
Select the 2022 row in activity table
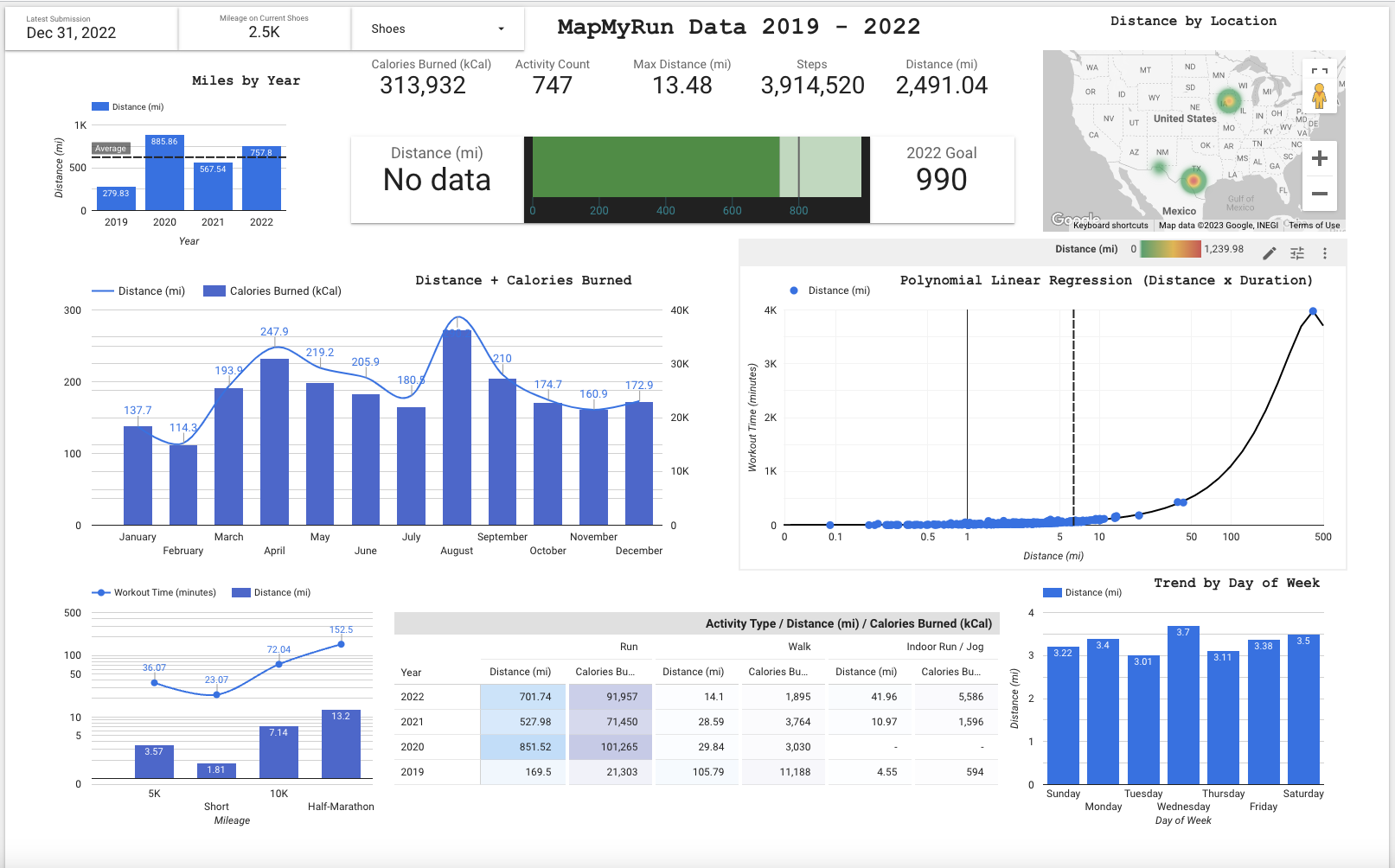click(696, 697)
